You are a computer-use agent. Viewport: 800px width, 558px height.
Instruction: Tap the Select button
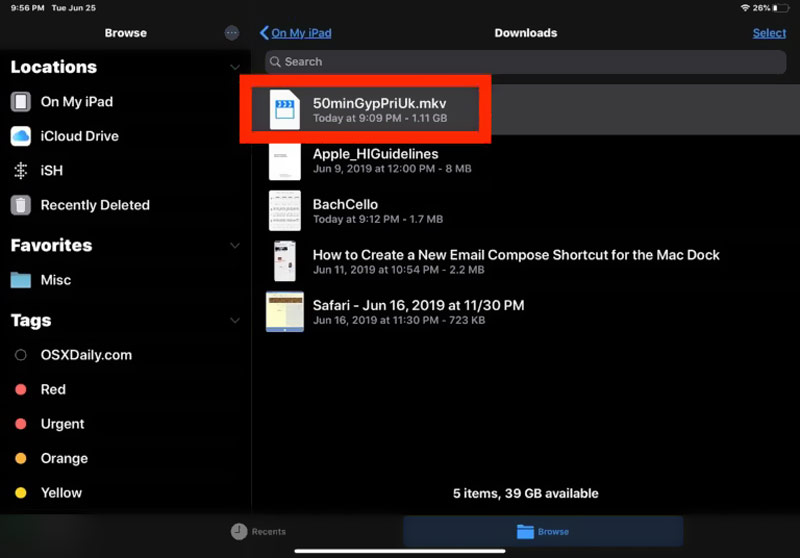pyautogui.click(x=769, y=33)
